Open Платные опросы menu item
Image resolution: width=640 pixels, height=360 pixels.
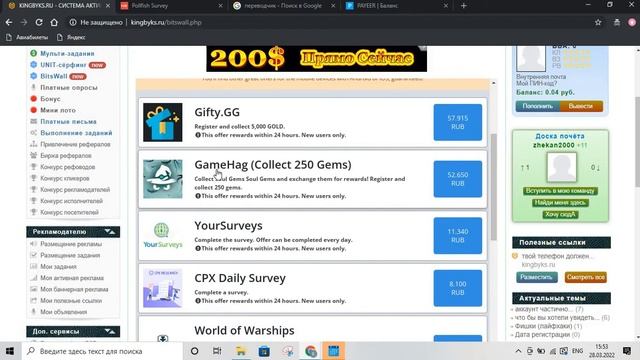[69, 87]
